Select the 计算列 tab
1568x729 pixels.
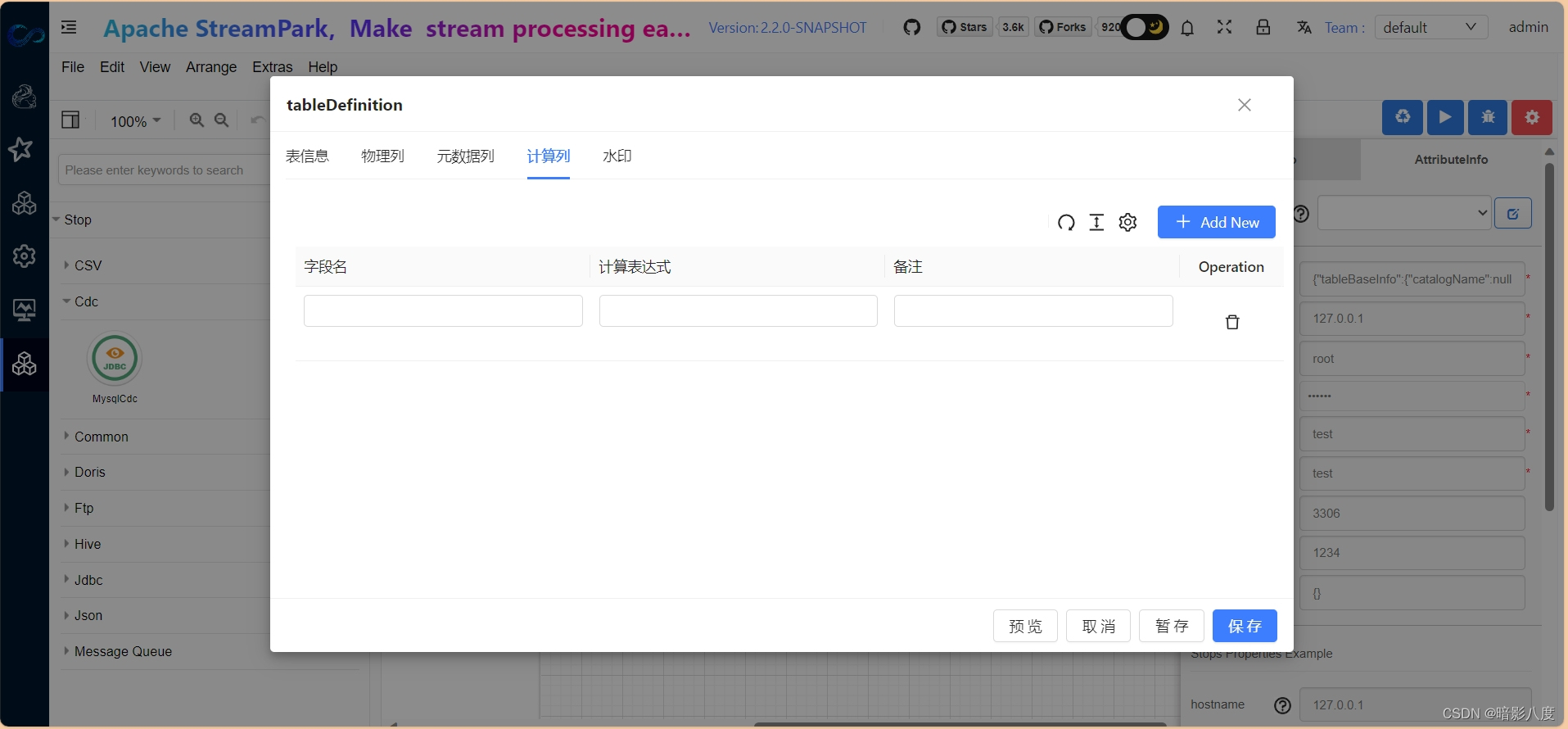tap(549, 156)
